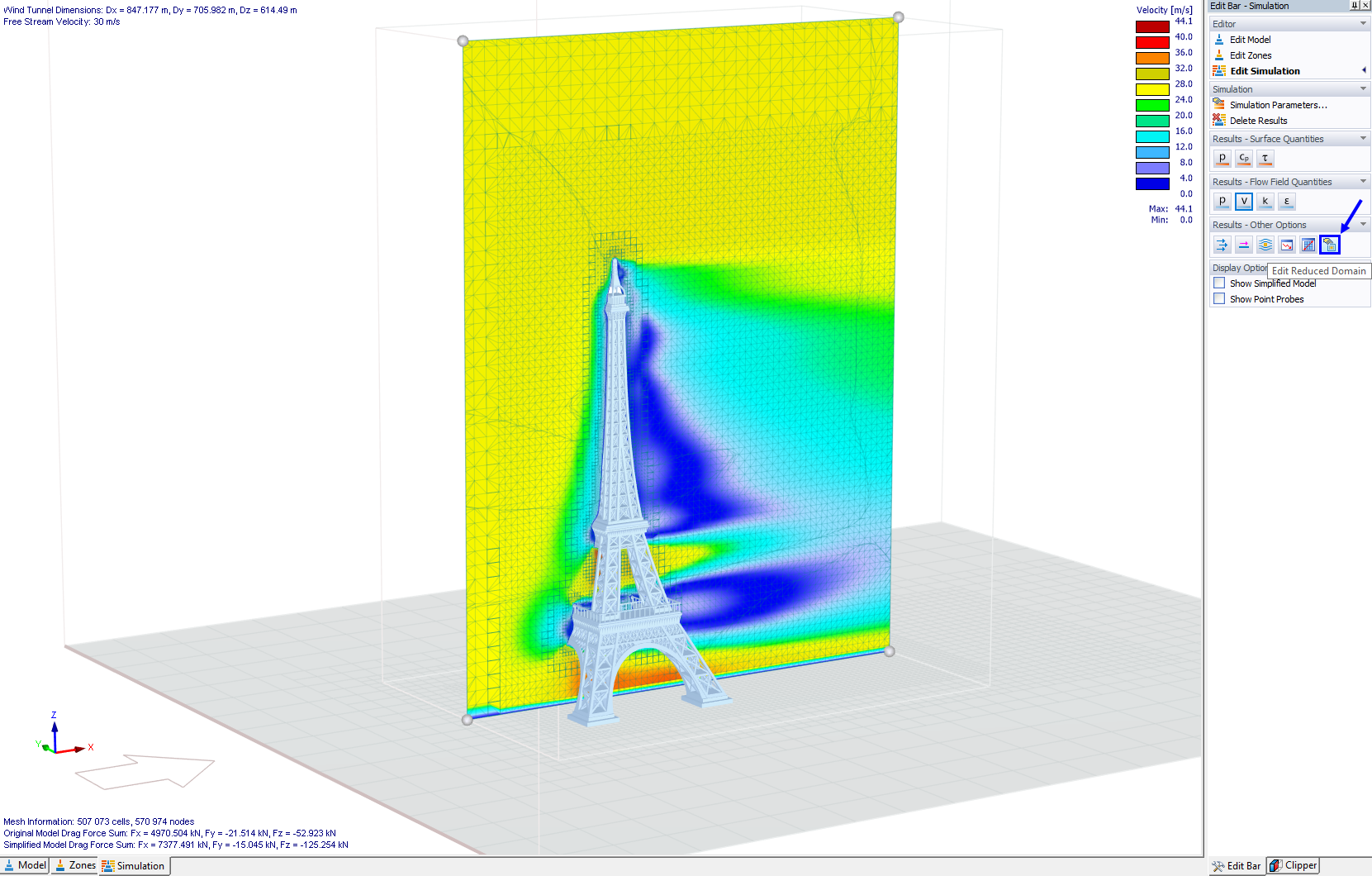
Task: Select the flow field velocity v button
Action: coord(1244,201)
